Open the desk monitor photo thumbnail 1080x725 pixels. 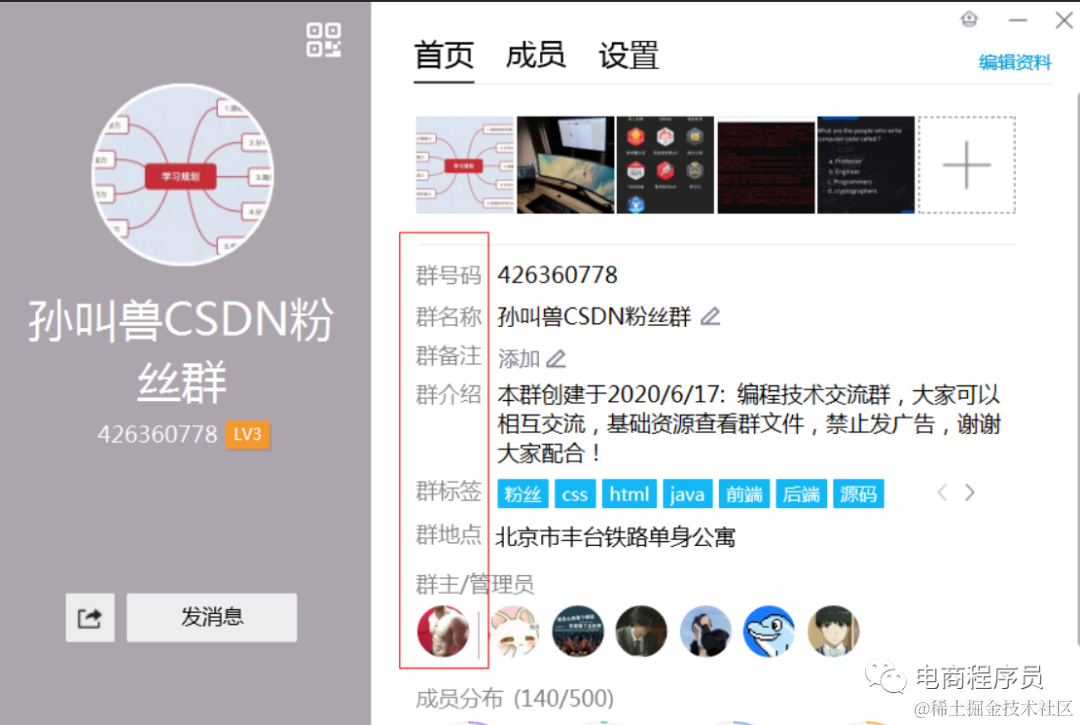[x=565, y=165]
